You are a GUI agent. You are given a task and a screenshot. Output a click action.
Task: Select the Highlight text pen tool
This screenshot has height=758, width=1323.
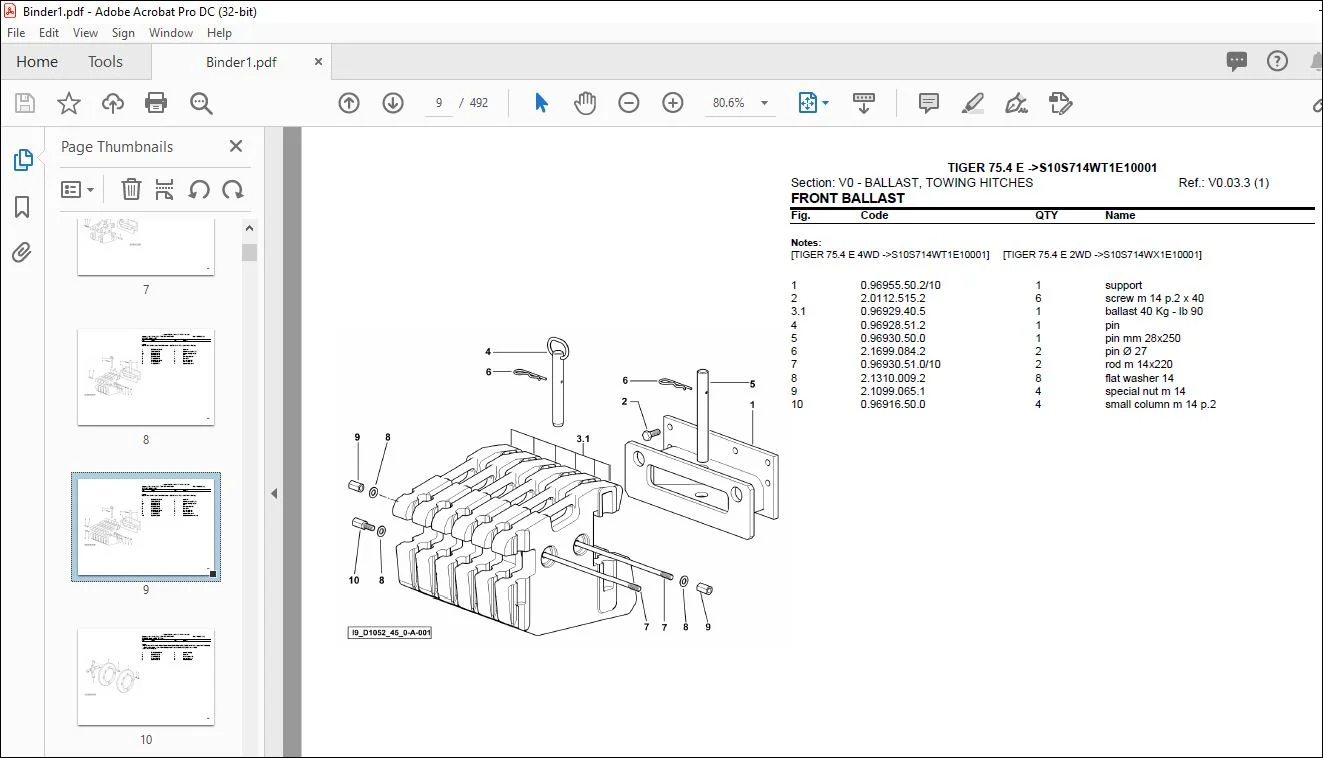(972, 103)
